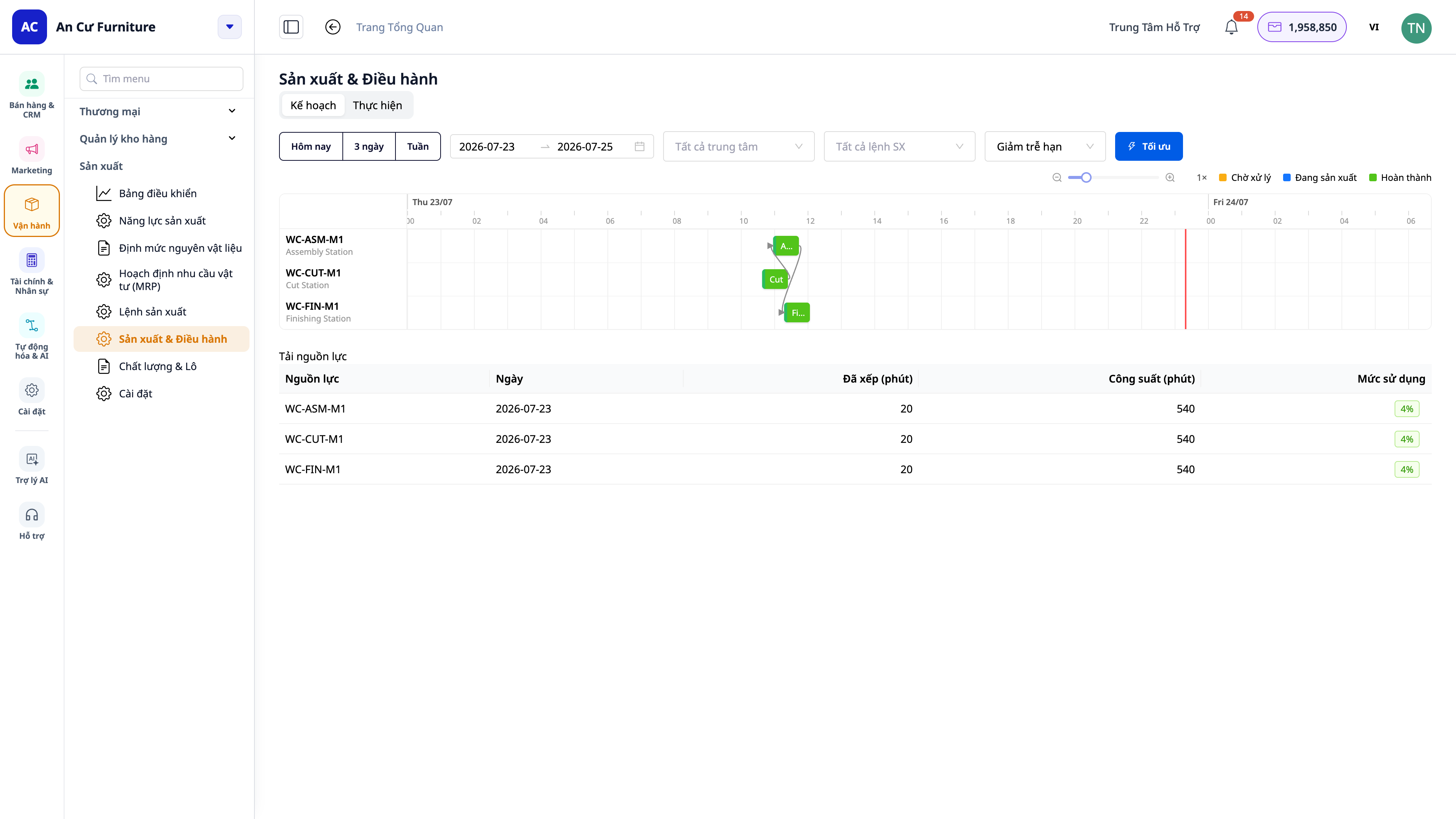The image size is (1456, 819).
Task: Open the Marketing module
Action: pos(31,156)
